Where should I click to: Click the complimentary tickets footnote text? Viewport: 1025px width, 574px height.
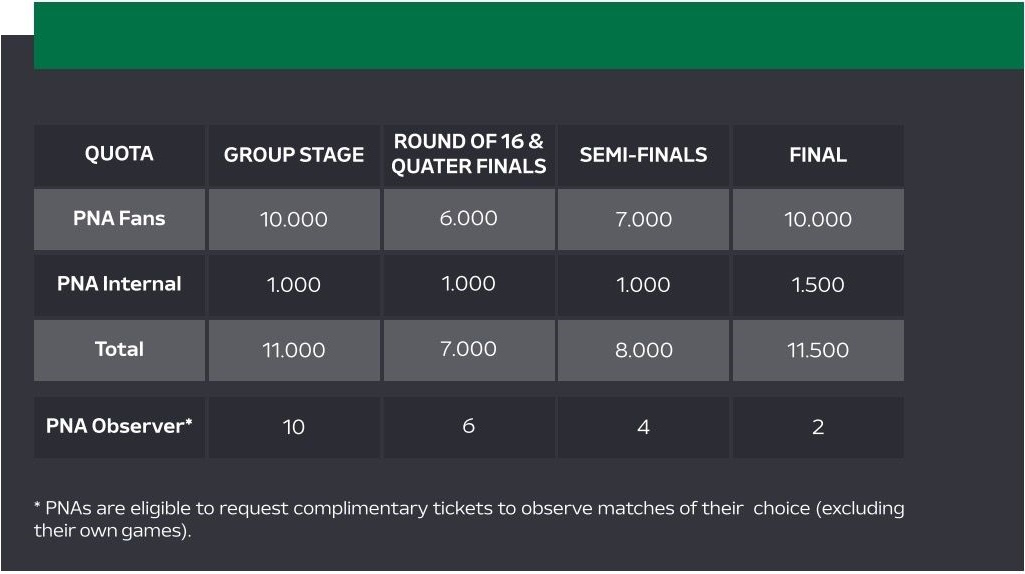[469, 519]
